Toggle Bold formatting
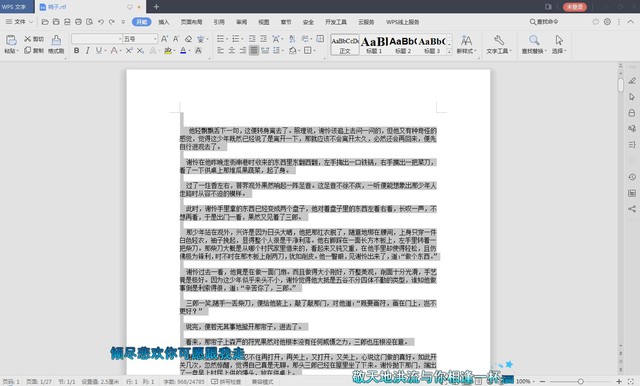 point(76,51)
